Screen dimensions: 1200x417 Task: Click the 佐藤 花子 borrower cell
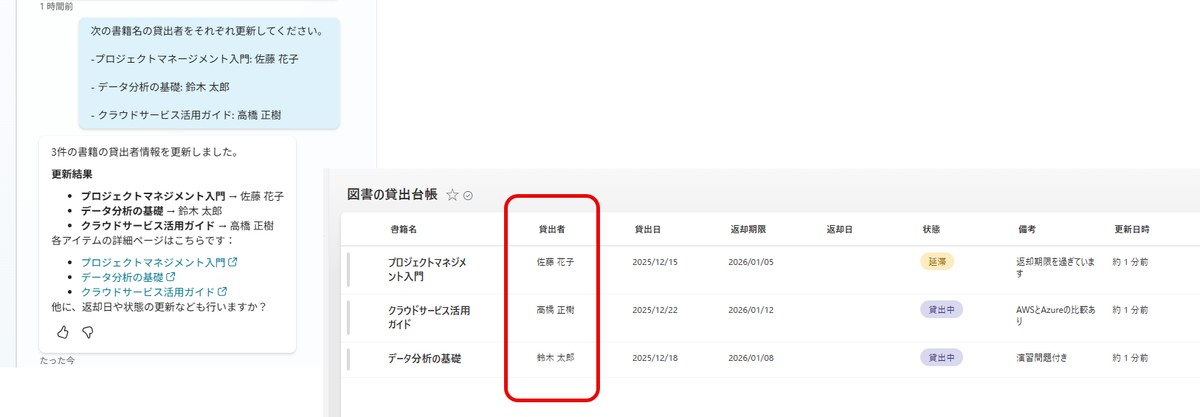(555, 262)
